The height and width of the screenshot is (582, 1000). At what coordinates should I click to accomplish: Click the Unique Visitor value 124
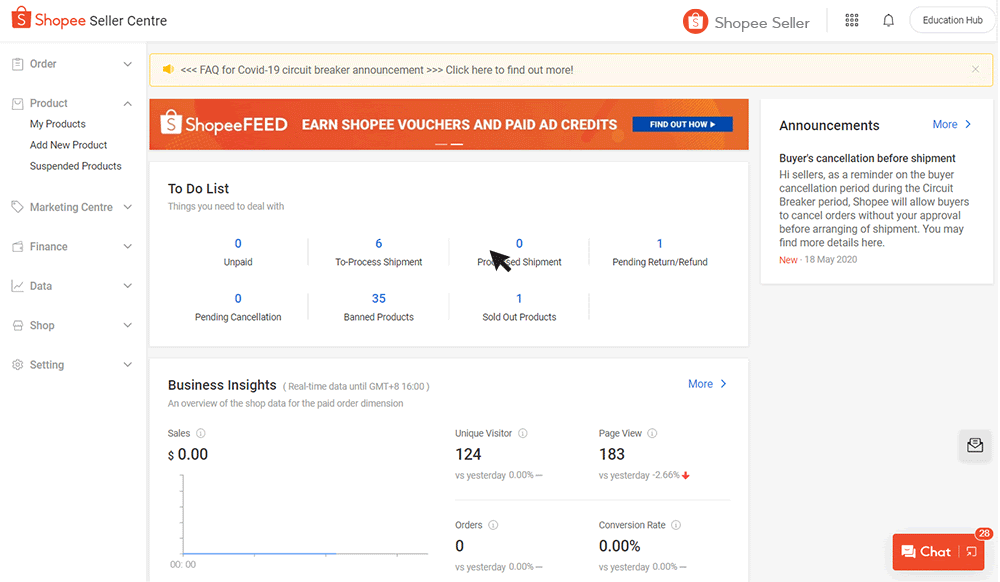468,455
